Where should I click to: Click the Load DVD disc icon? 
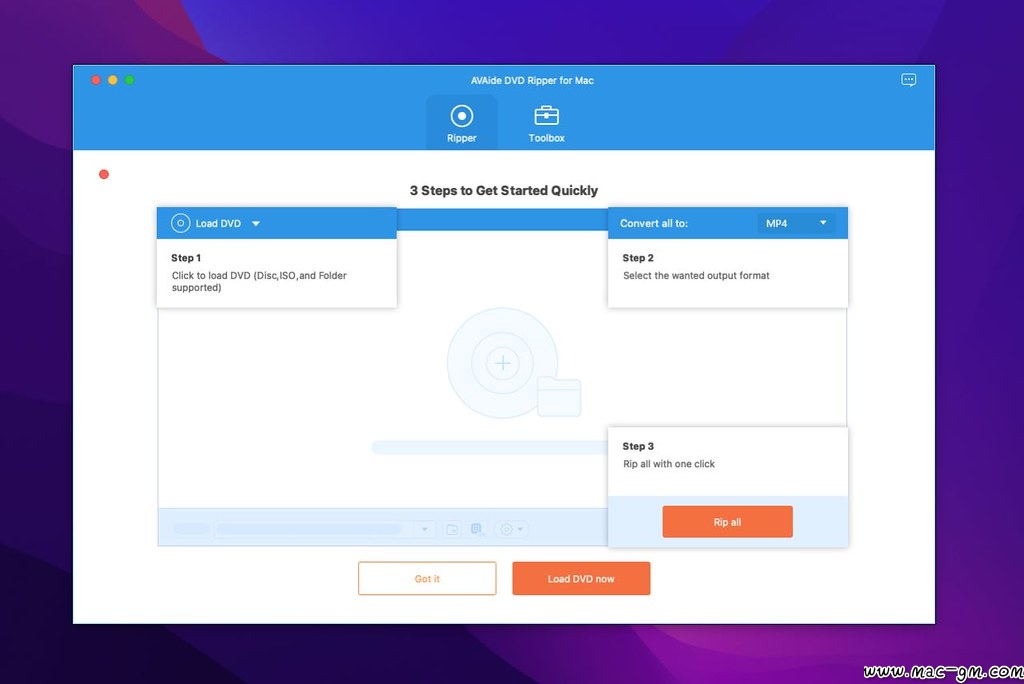pos(180,223)
